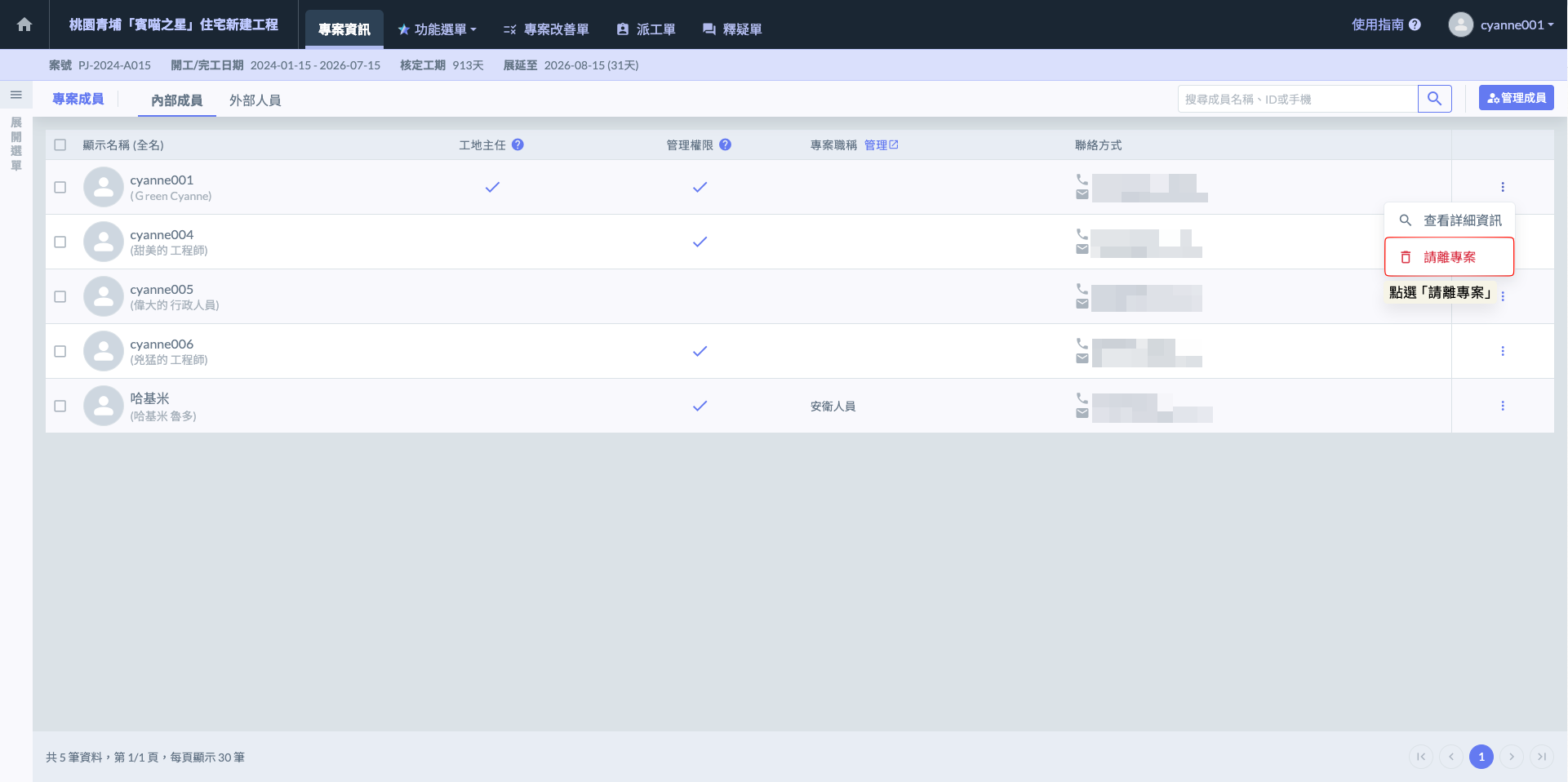1568x782 pixels.
Task: Open the help icon beside 工地主任
Action: [517, 144]
